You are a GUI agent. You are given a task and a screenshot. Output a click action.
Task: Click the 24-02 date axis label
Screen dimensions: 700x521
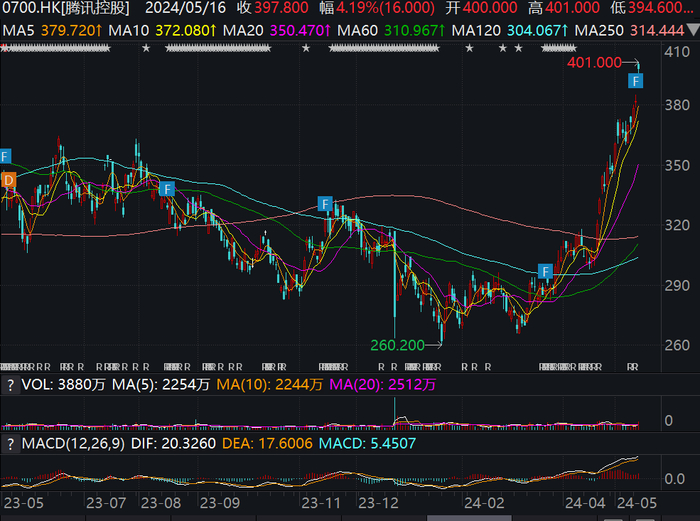pos(484,503)
